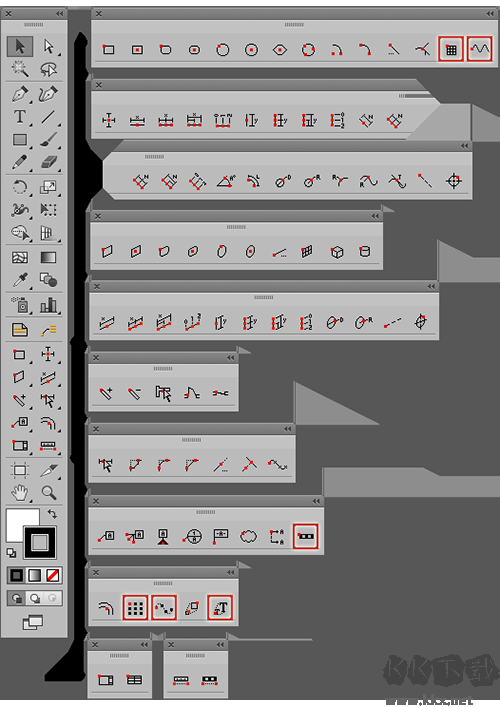The width and height of the screenshot is (500, 707).
Task: Grab the top panel's grip handle
Action: pyautogui.click(x=294, y=25)
